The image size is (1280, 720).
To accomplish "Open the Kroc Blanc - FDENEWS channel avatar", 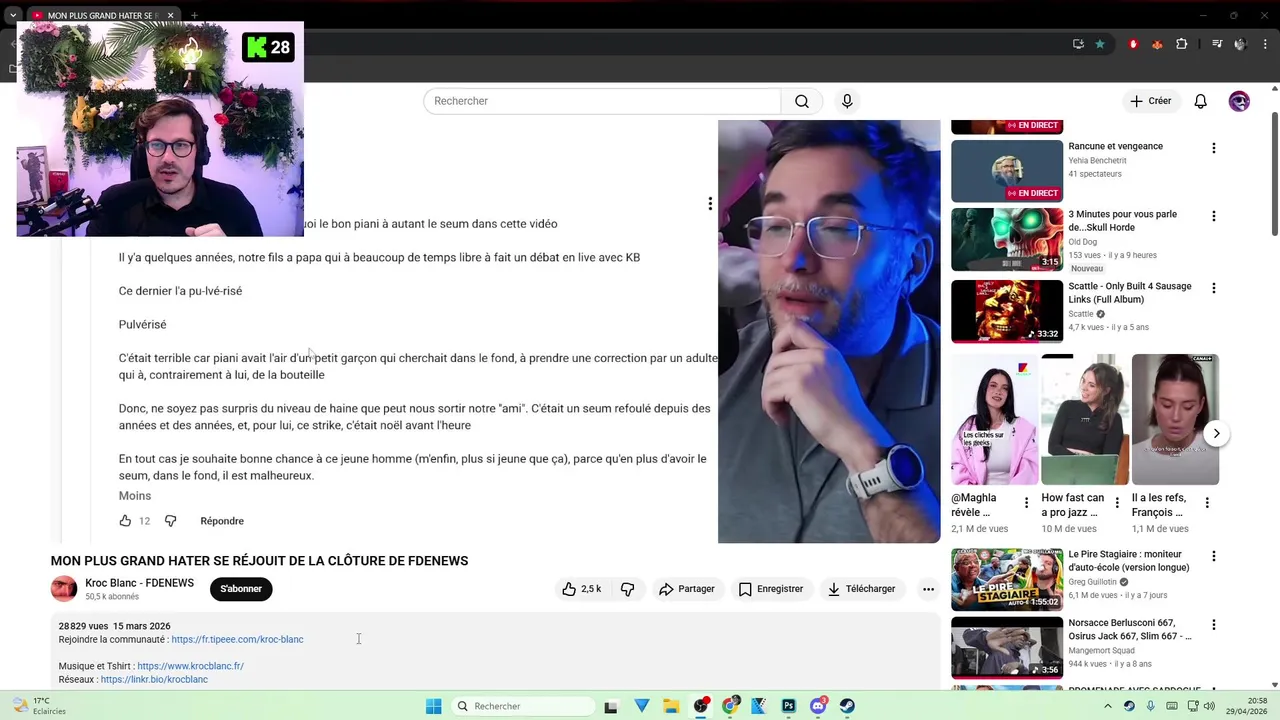I will (64, 589).
